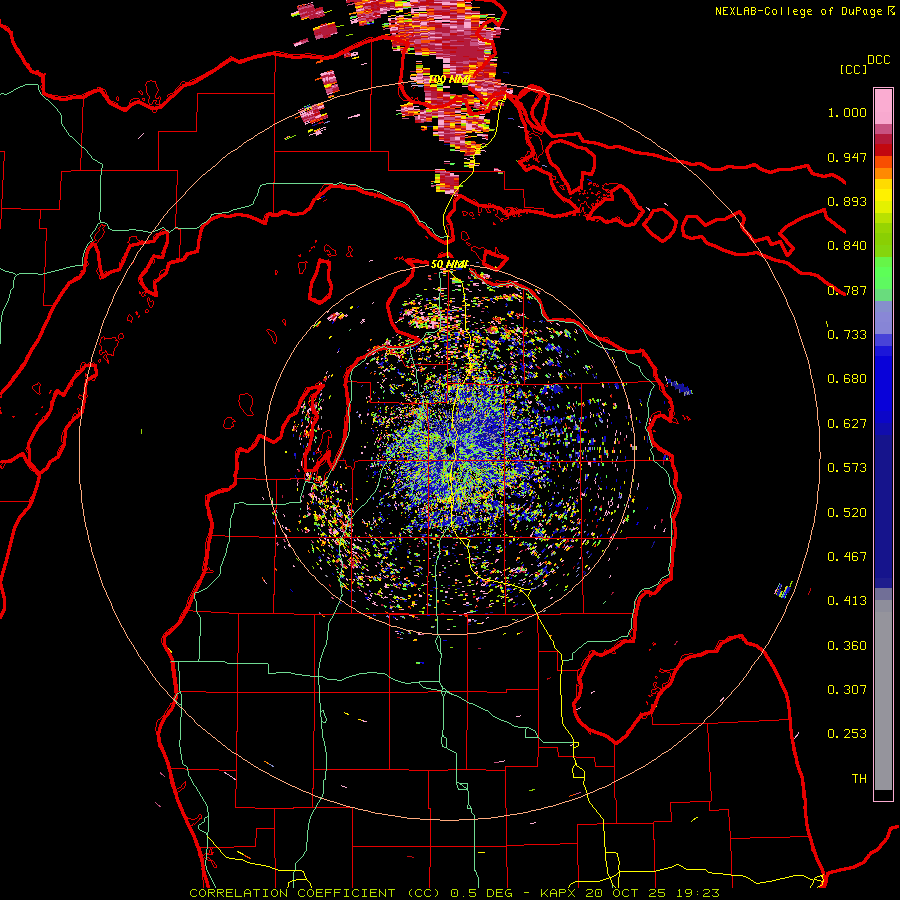Select the 0.680 scale label
Image resolution: width=900 pixels, height=900 pixels.
click(847, 379)
